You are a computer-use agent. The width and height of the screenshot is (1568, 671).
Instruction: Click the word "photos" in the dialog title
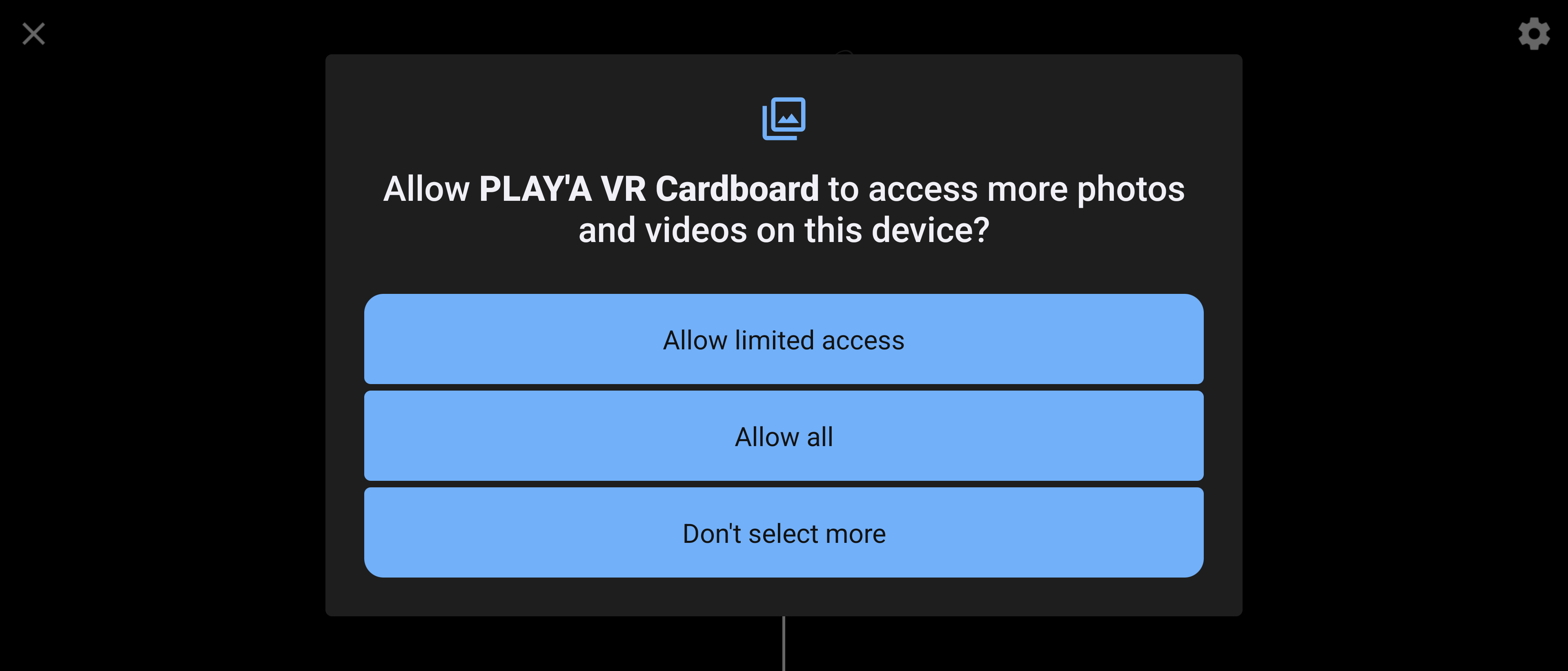click(1130, 189)
